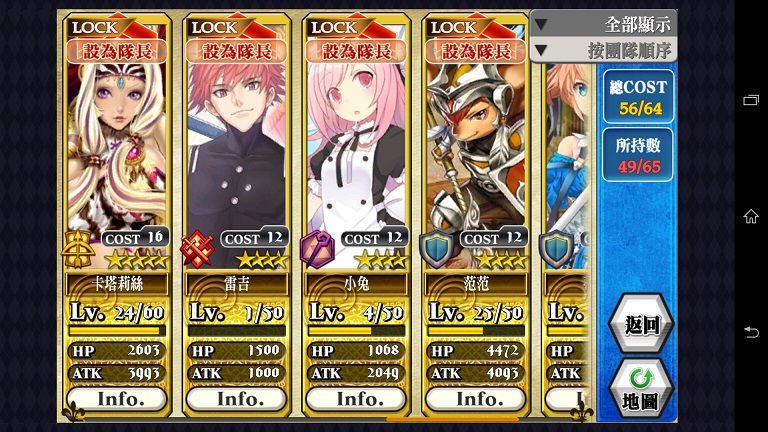Click the archer class icon on 卡塔莉絲 card

(x=78, y=249)
